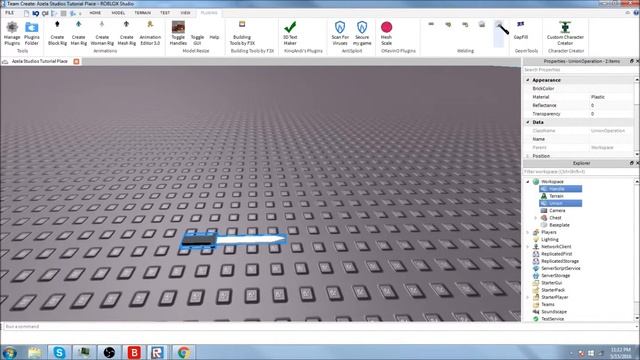Collapse the Workspace tree node
The height and width of the screenshot is (360, 640).
[528, 182]
